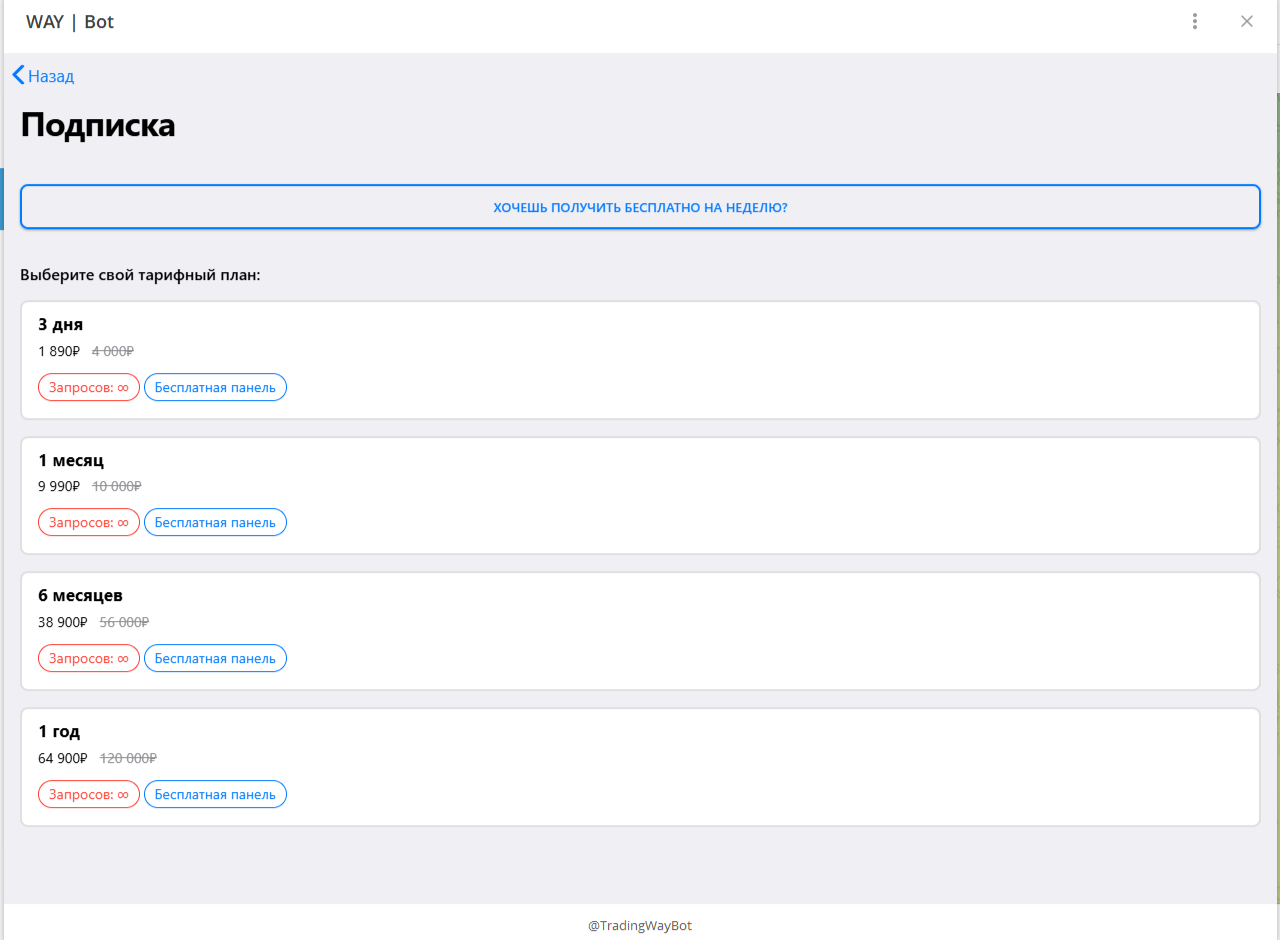
Task: Click the @TradingWayBot footer label
Action: coord(640,926)
